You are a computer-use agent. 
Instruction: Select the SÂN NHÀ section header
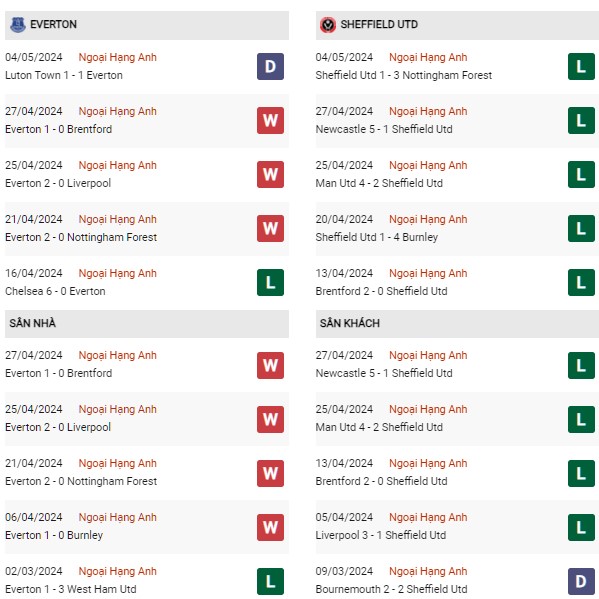point(147,324)
